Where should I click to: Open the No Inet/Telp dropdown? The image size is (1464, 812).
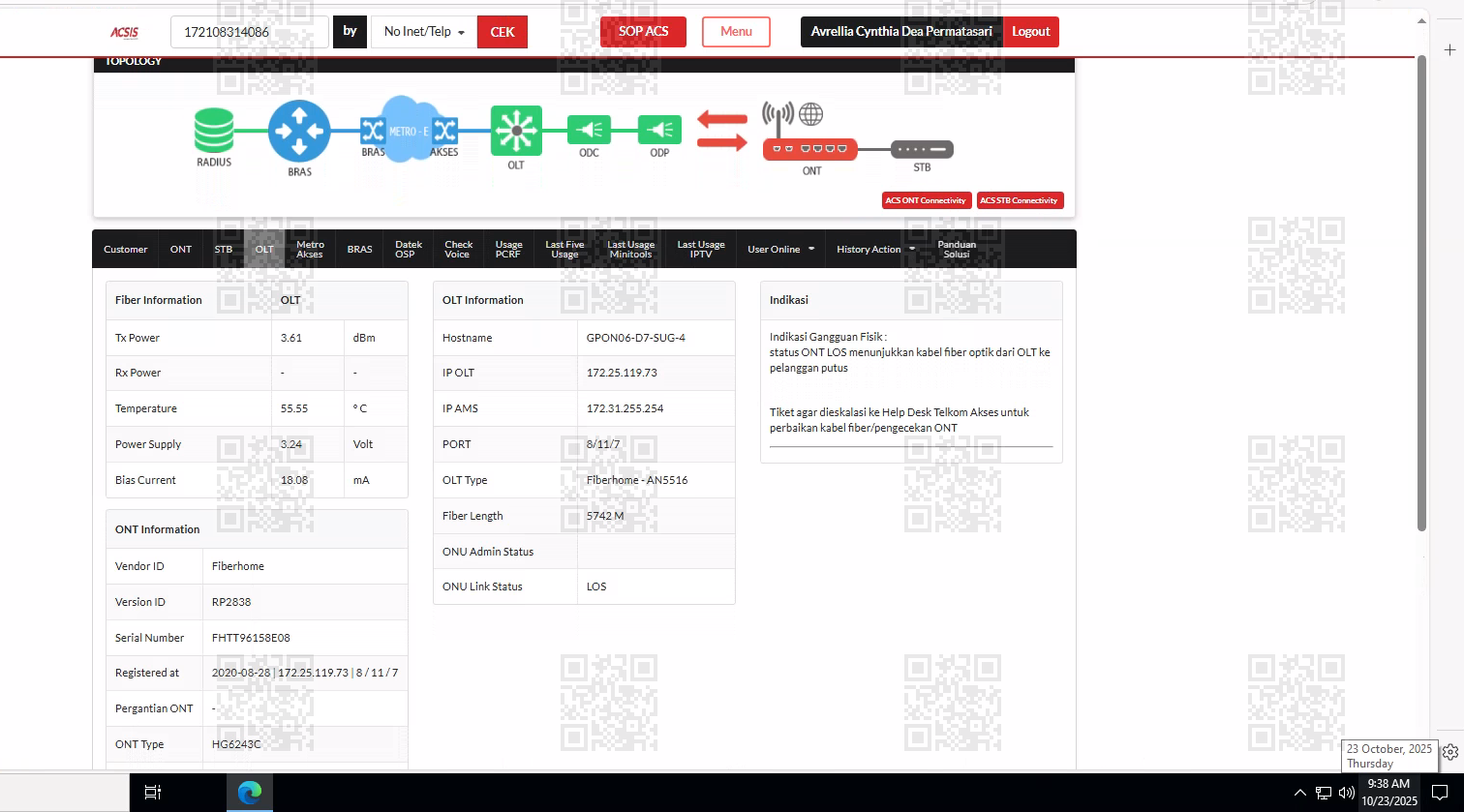pos(424,32)
